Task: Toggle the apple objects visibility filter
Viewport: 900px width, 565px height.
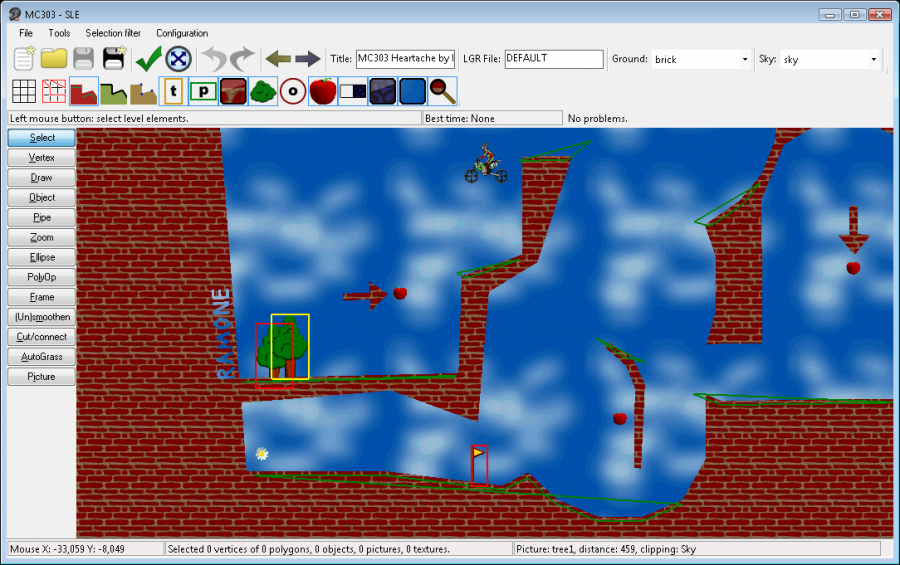Action: [322, 91]
